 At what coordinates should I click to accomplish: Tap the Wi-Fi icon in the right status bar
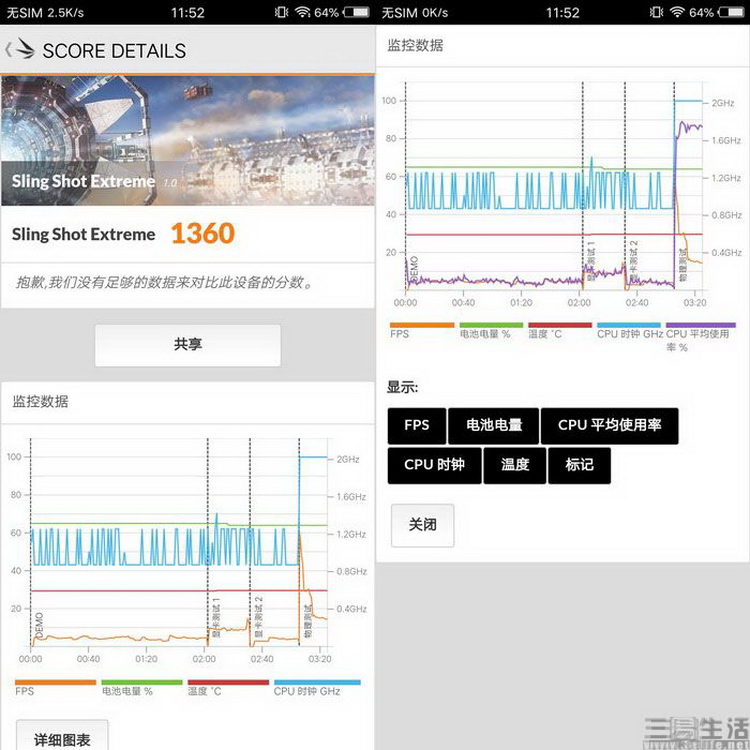677,12
